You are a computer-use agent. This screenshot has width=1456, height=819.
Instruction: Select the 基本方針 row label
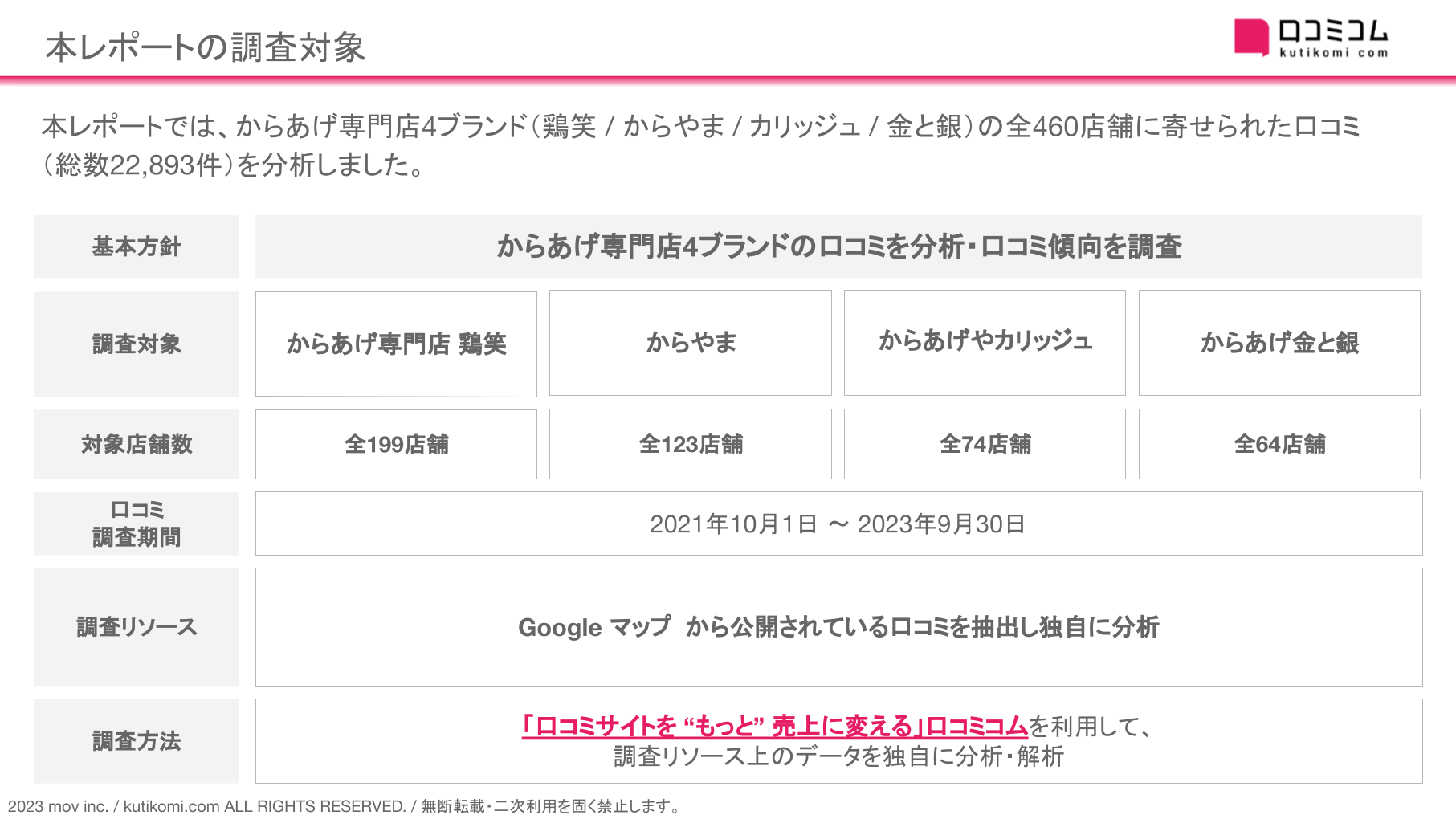(x=137, y=247)
